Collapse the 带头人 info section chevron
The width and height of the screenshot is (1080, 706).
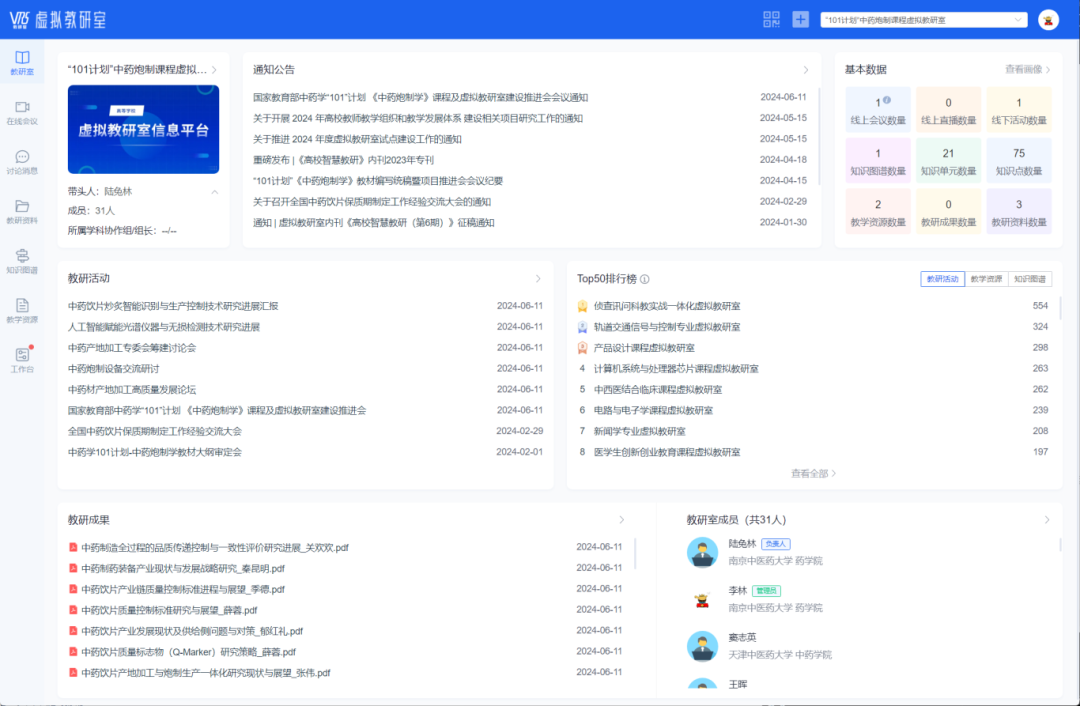214,191
